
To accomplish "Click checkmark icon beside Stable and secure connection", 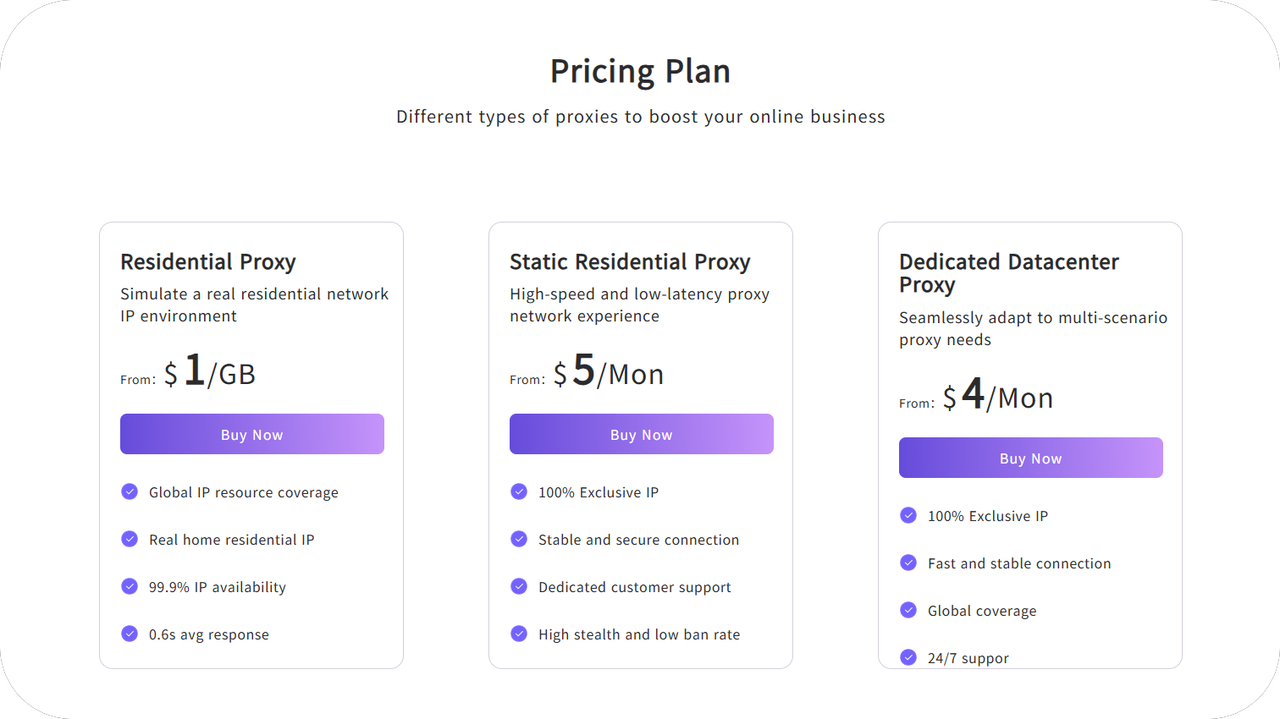I will pos(519,539).
